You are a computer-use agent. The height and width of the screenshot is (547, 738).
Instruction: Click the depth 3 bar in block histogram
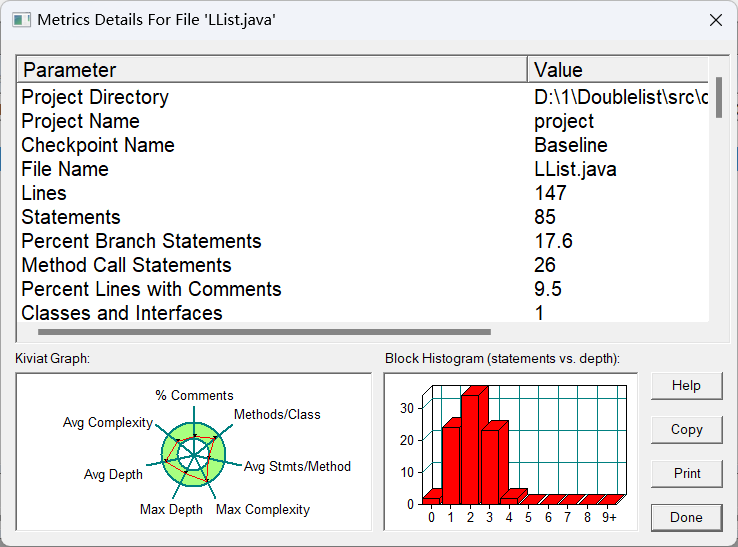click(x=490, y=466)
